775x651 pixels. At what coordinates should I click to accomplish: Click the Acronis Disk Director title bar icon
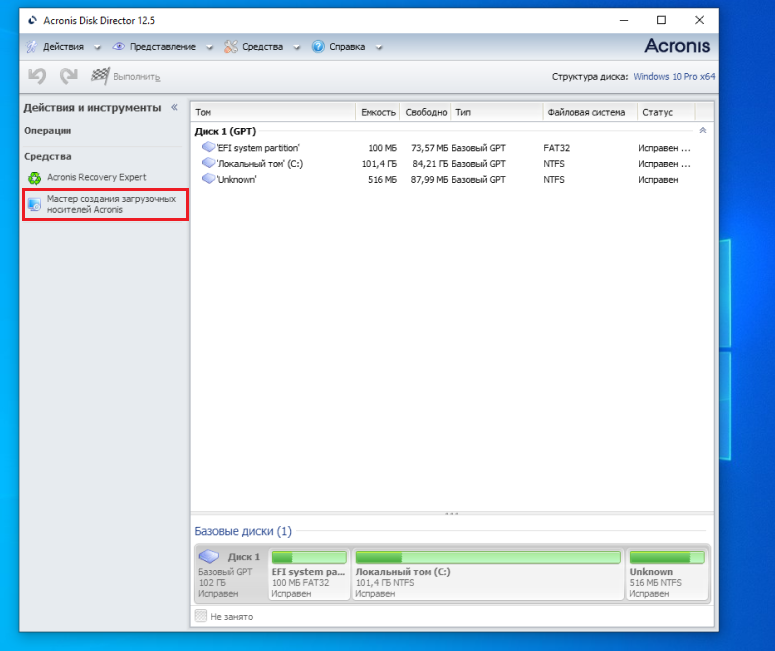[32, 20]
